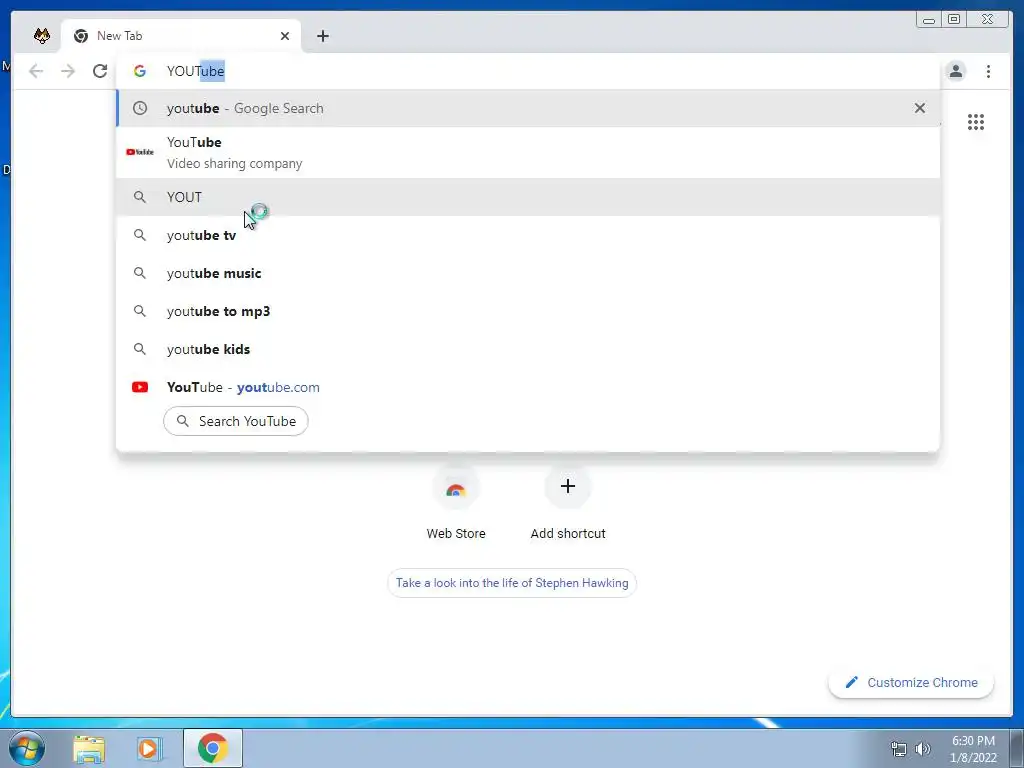Open the Windows Start orb
Viewport: 1024px width, 768px height.
pos(26,748)
